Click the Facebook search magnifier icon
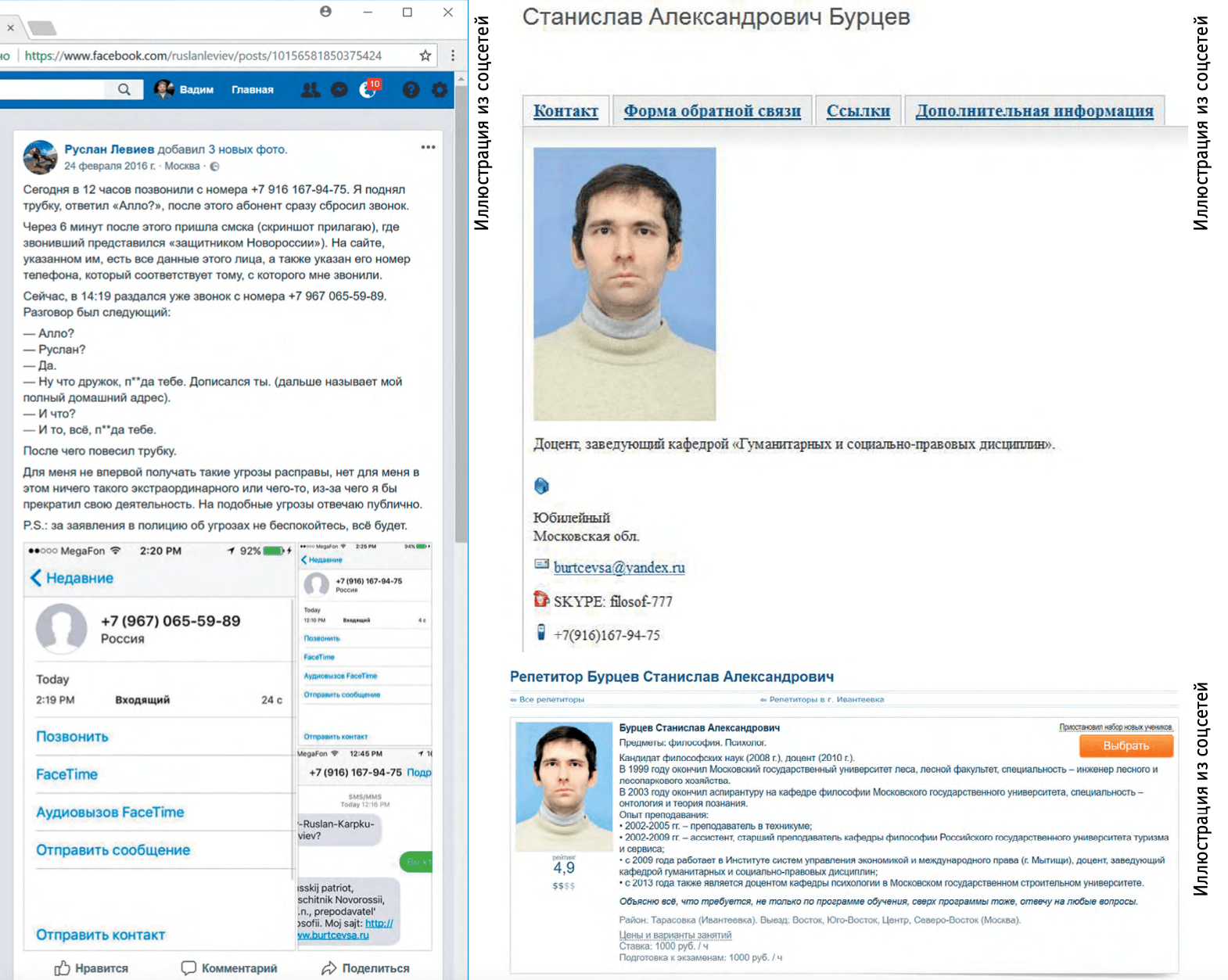This screenshot has width=1228, height=980. pos(124,90)
